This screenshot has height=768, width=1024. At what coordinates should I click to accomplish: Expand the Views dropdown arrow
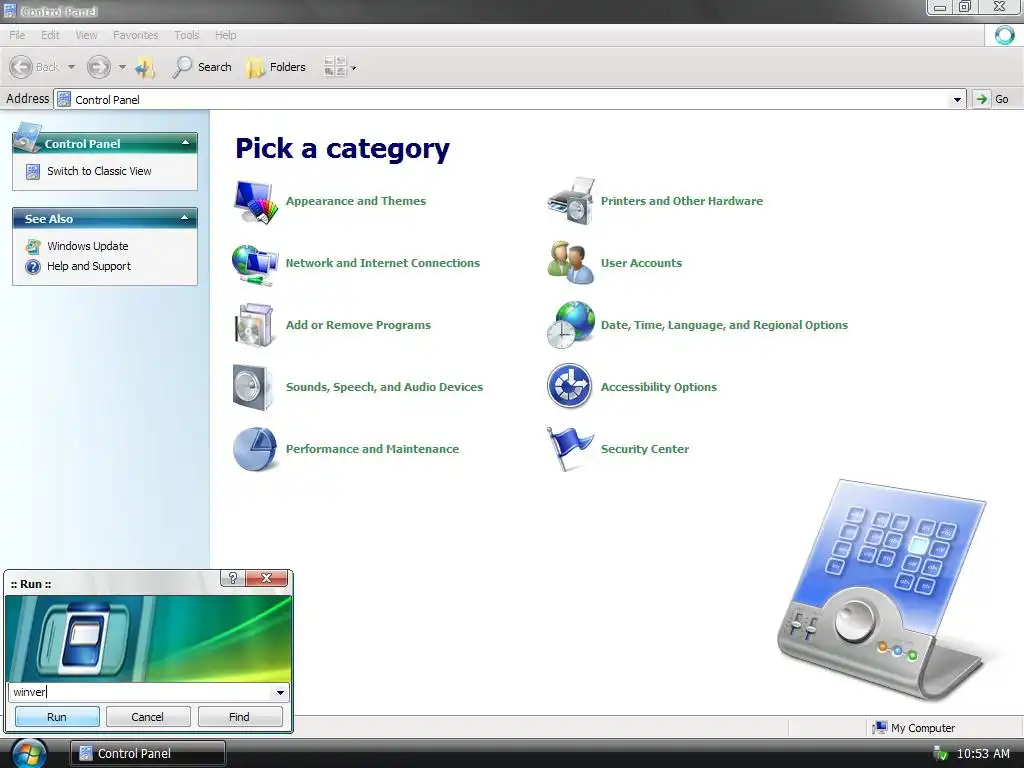(x=354, y=68)
